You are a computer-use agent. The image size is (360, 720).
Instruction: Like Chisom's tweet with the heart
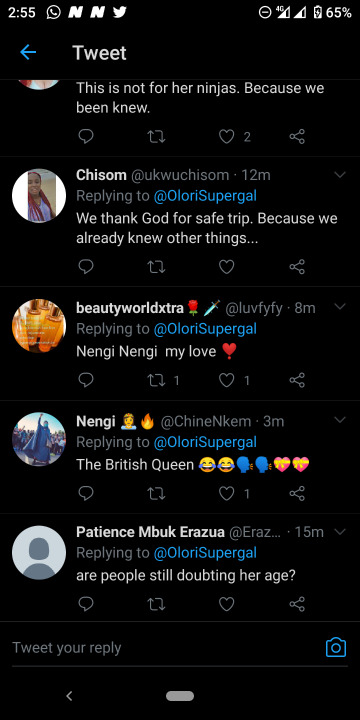(x=226, y=267)
